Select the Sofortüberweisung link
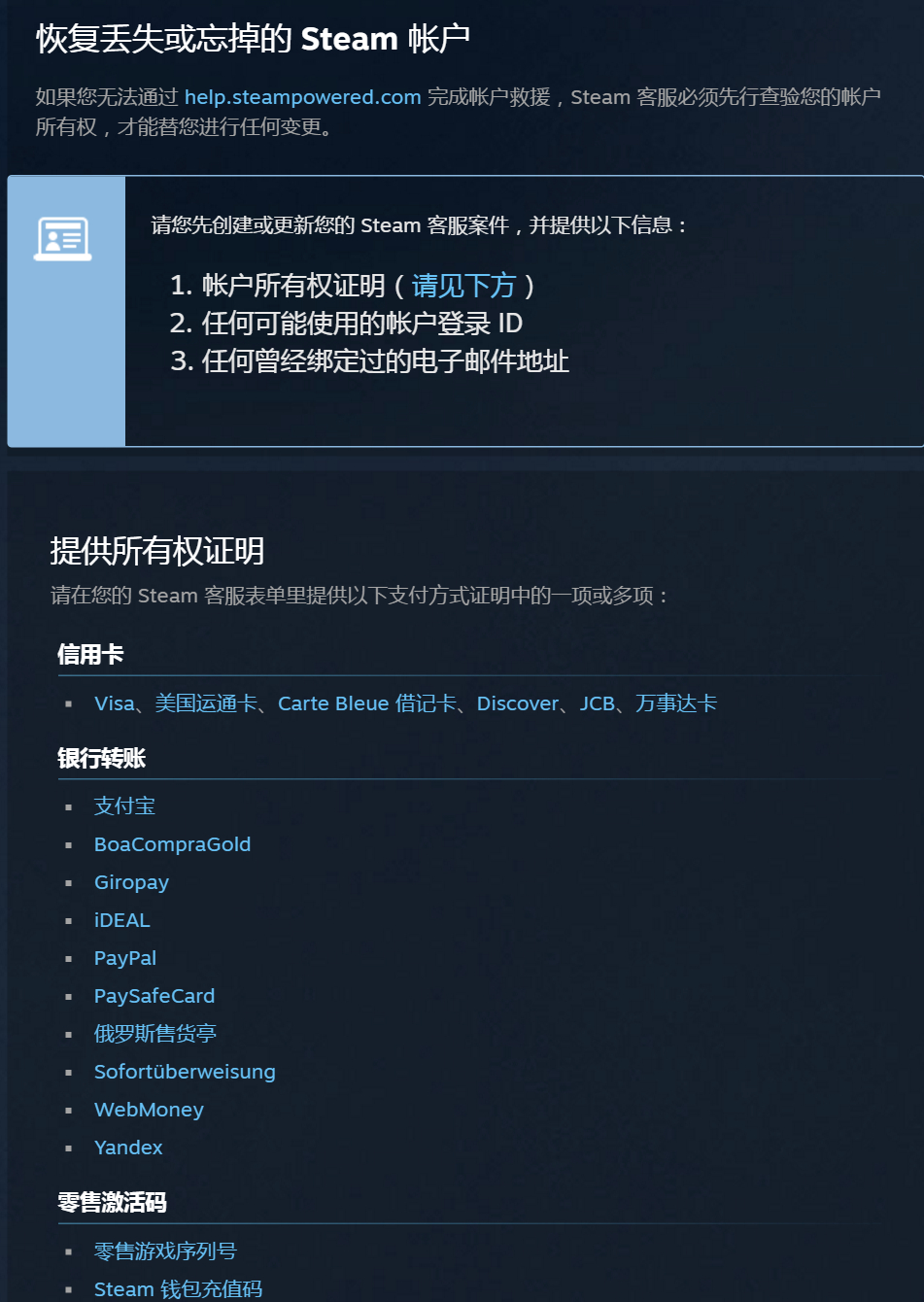The width and height of the screenshot is (924, 1302). point(185,1072)
